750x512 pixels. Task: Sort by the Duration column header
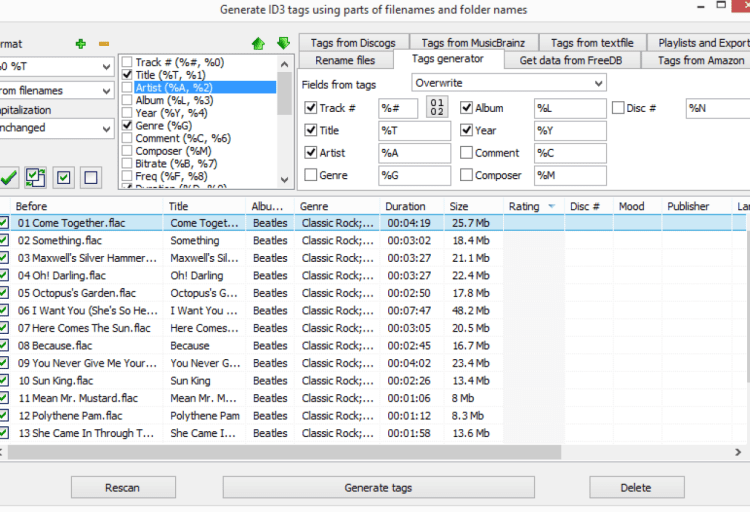(x=412, y=206)
